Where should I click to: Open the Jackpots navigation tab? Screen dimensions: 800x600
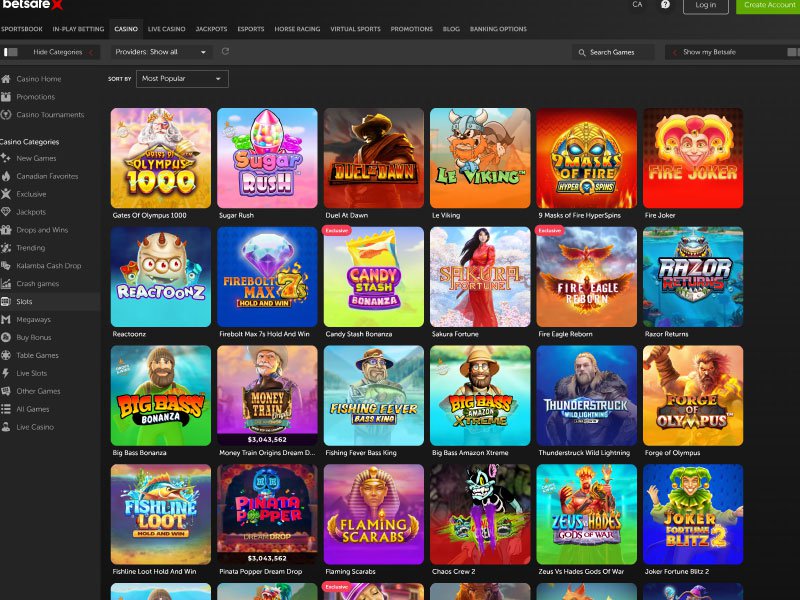pos(211,29)
